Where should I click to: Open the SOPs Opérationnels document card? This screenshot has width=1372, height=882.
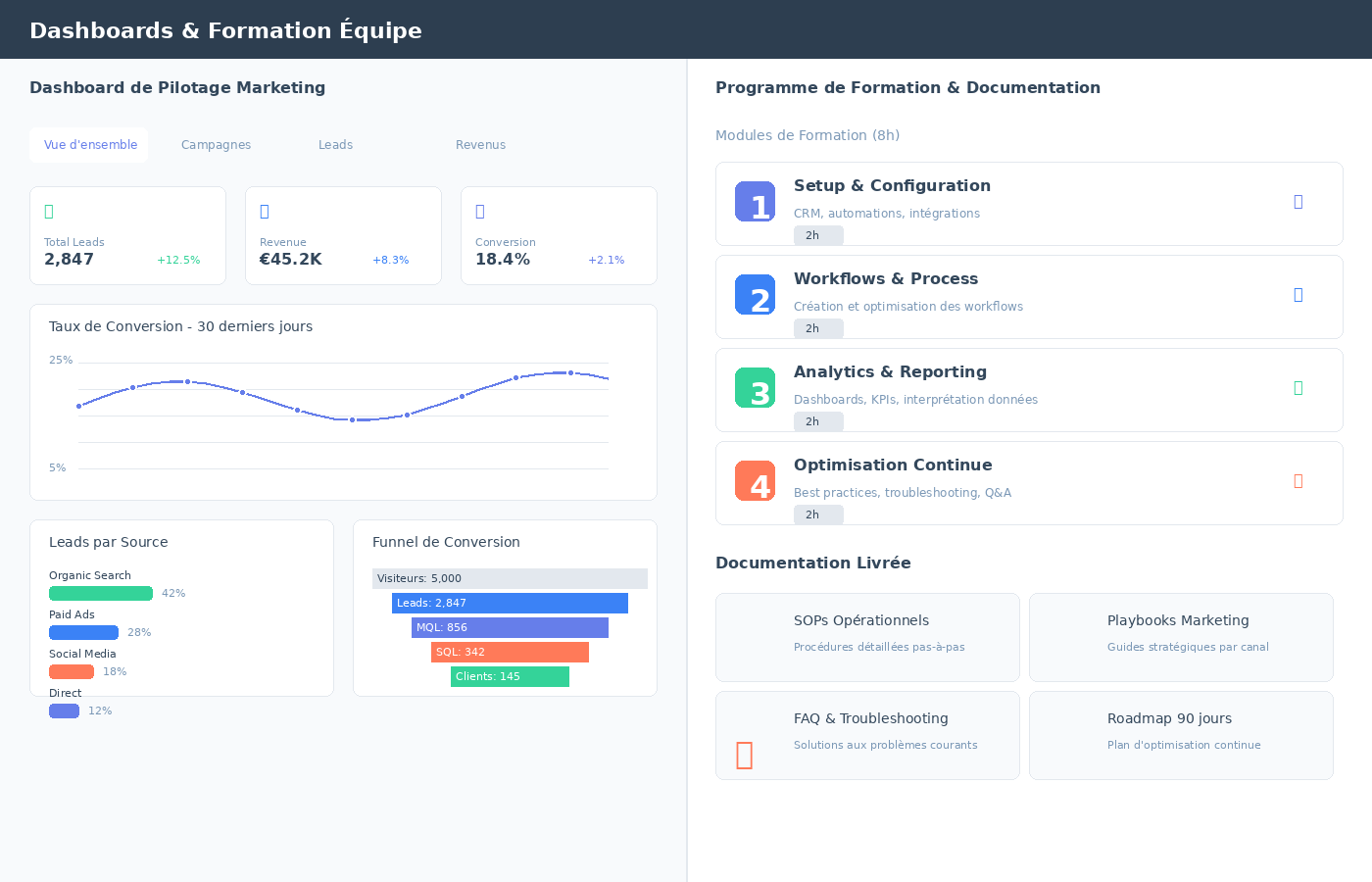click(867, 637)
